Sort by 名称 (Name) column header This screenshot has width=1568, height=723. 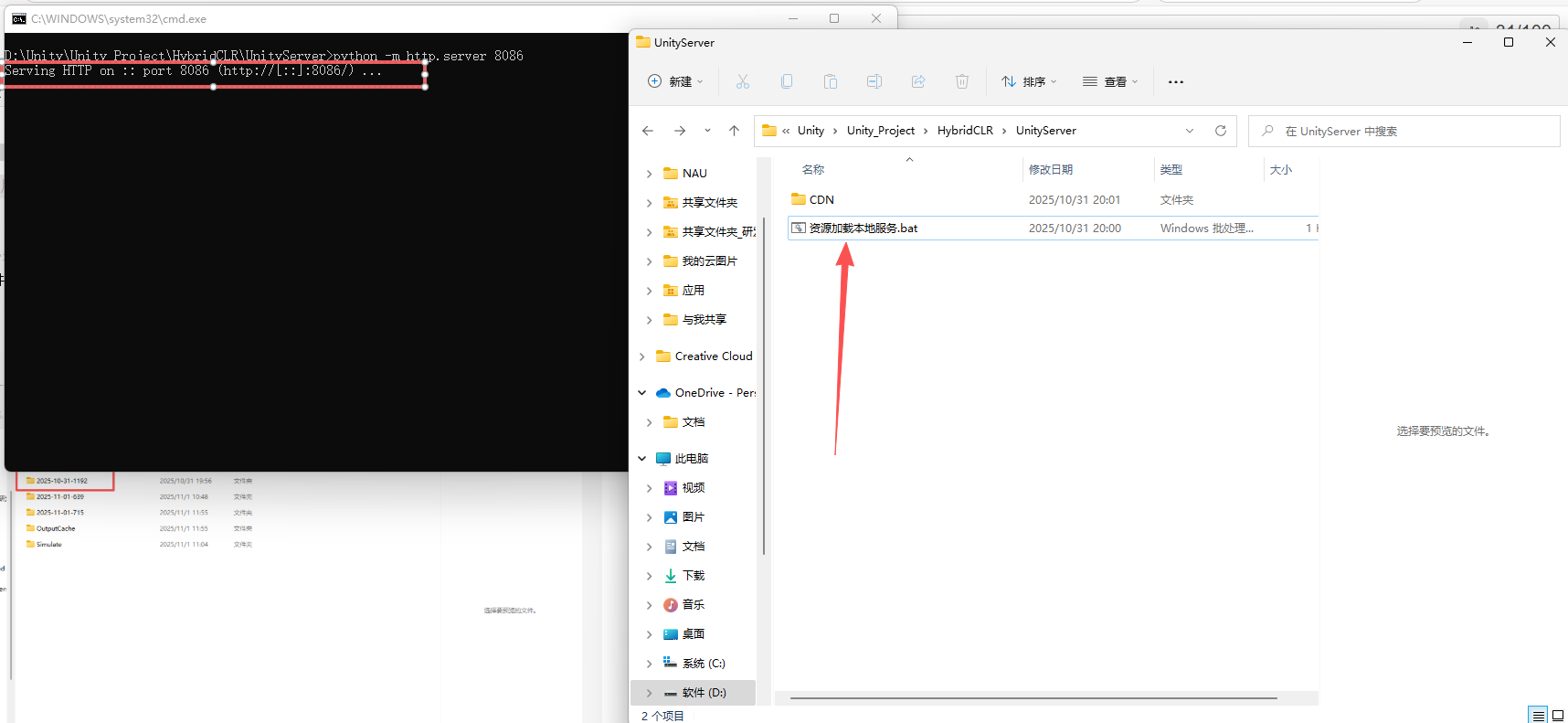pyautogui.click(x=813, y=170)
